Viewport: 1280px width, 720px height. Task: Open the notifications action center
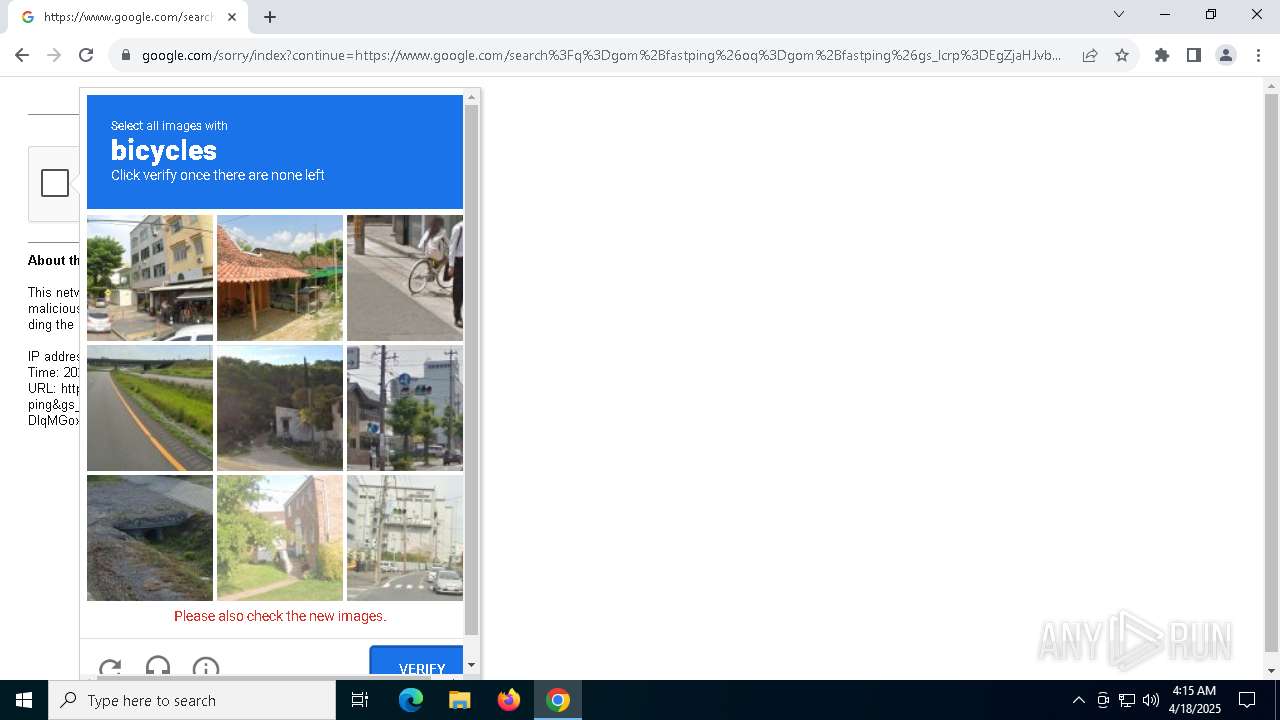pyautogui.click(x=1247, y=700)
